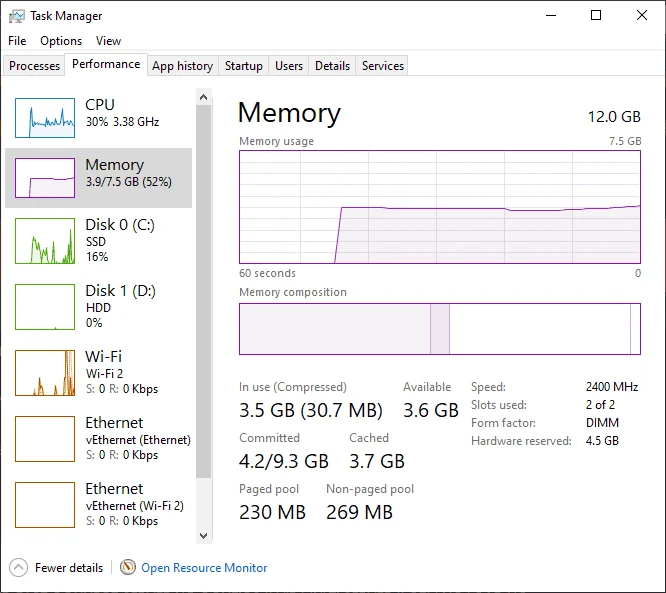Image resolution: width=666 pixels, height=593 pixels.
Task: Click the modified segment in Memory composition
Action: pos(440,329)
